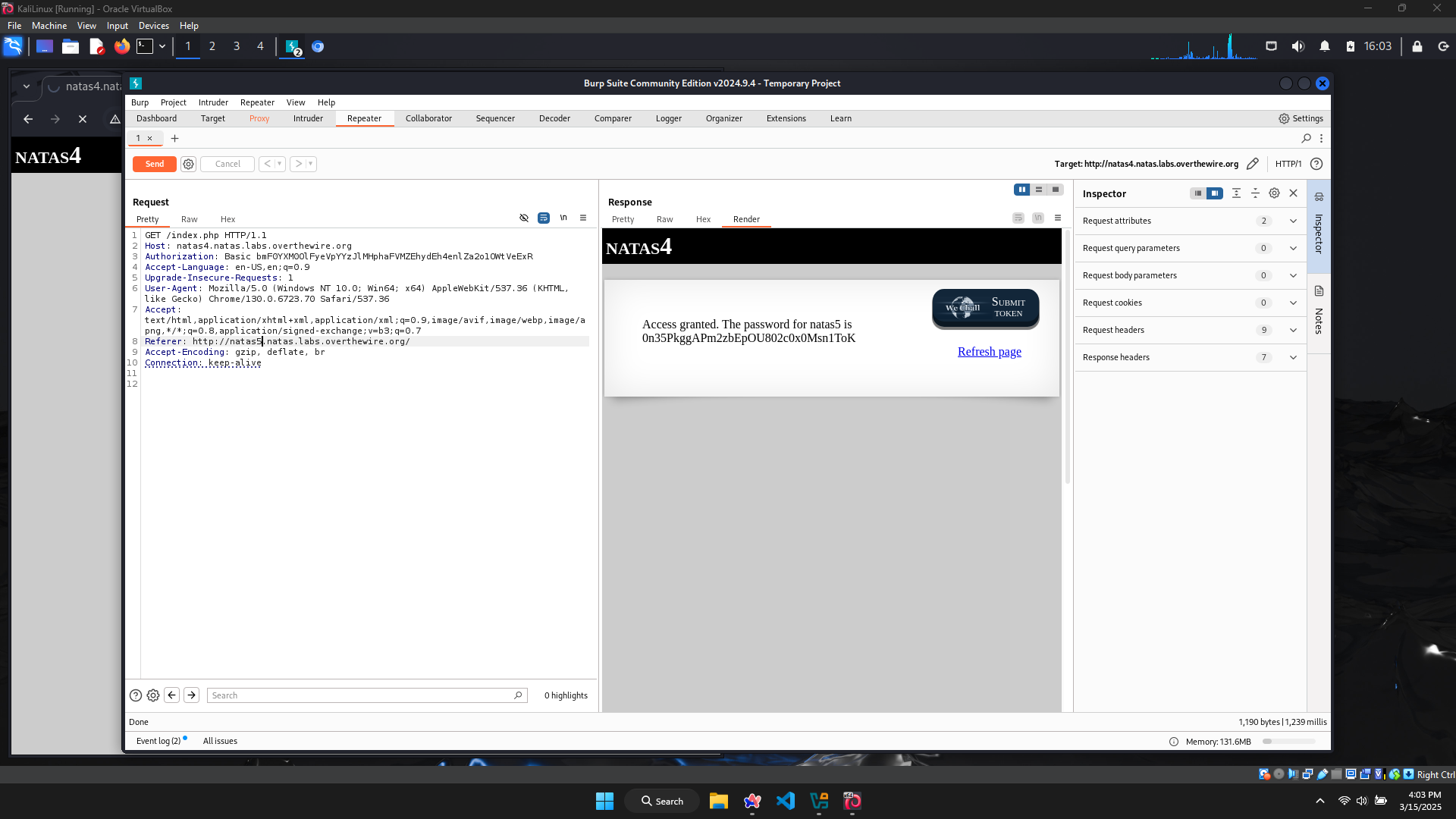Toggle response newline display \n
This screenshot has width=1456, height=819.
1038,218
